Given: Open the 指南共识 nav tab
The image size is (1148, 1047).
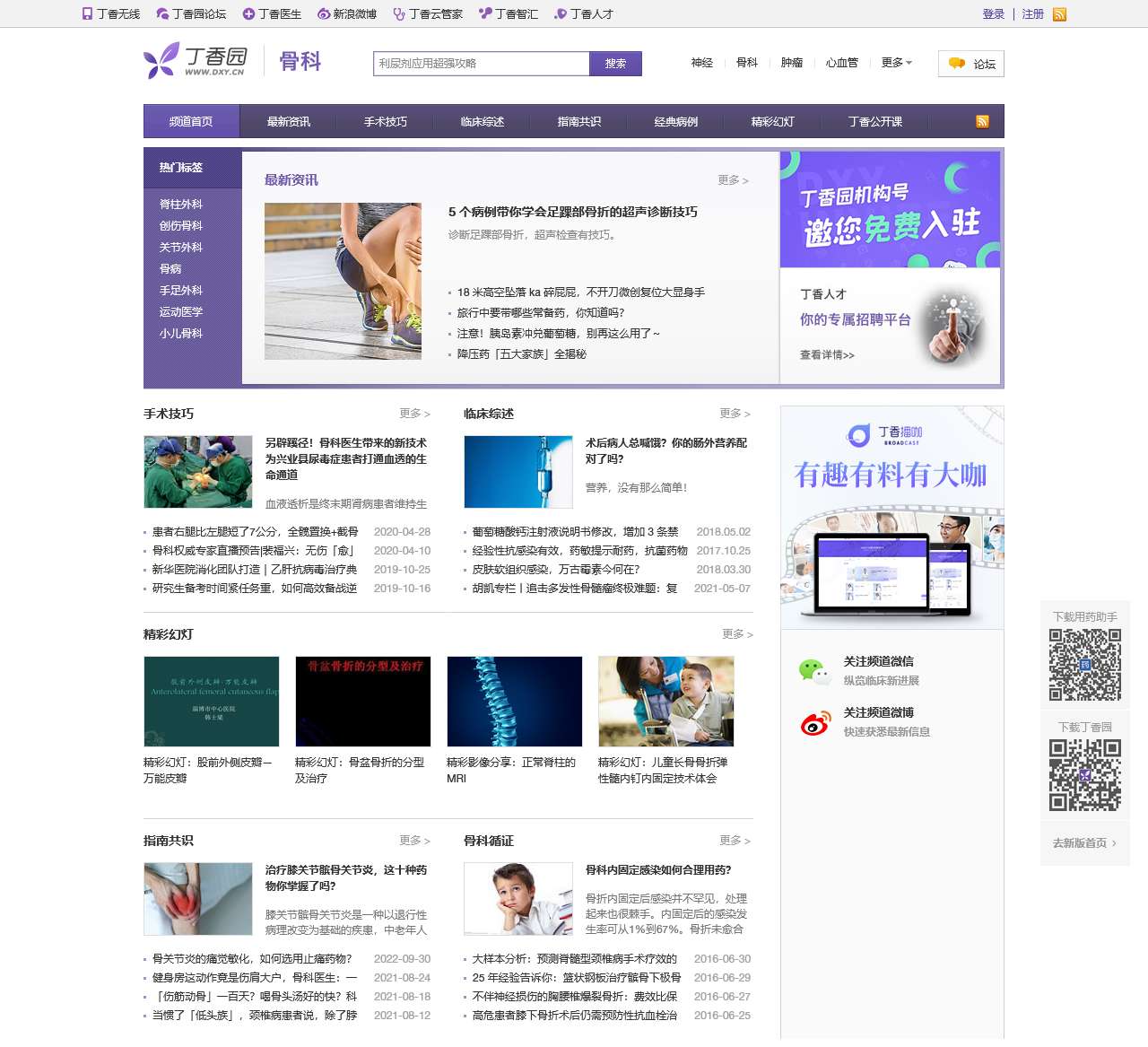Looking at the screenshot, I should click(579, 121).
